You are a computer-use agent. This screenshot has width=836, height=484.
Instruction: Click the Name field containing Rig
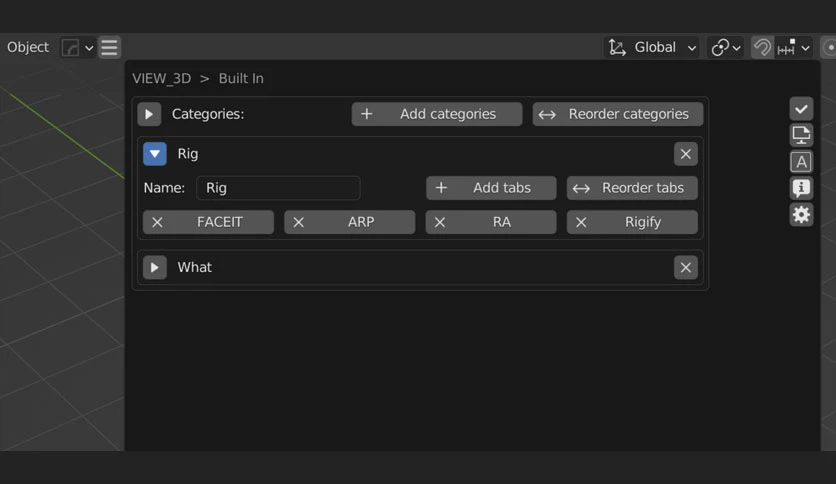click(x=278, y=188)
